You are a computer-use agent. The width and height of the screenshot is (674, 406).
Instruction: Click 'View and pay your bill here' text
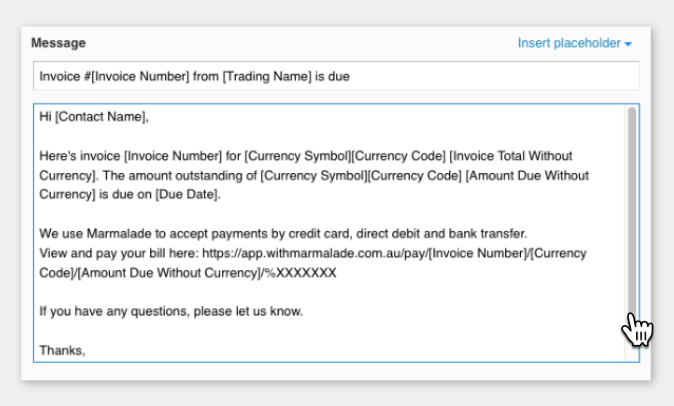pos(116,253)
